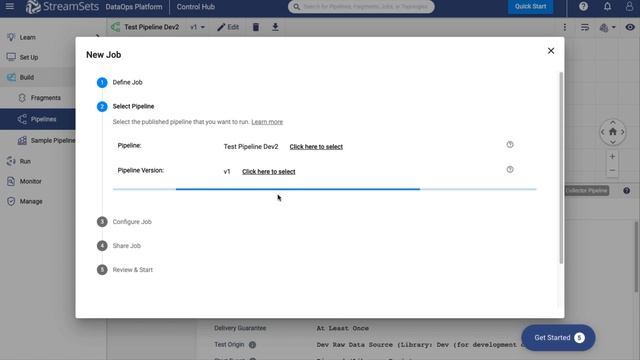Click the help icon beside Collector Pipeline

pyautogui.click(x=627, y=191)
